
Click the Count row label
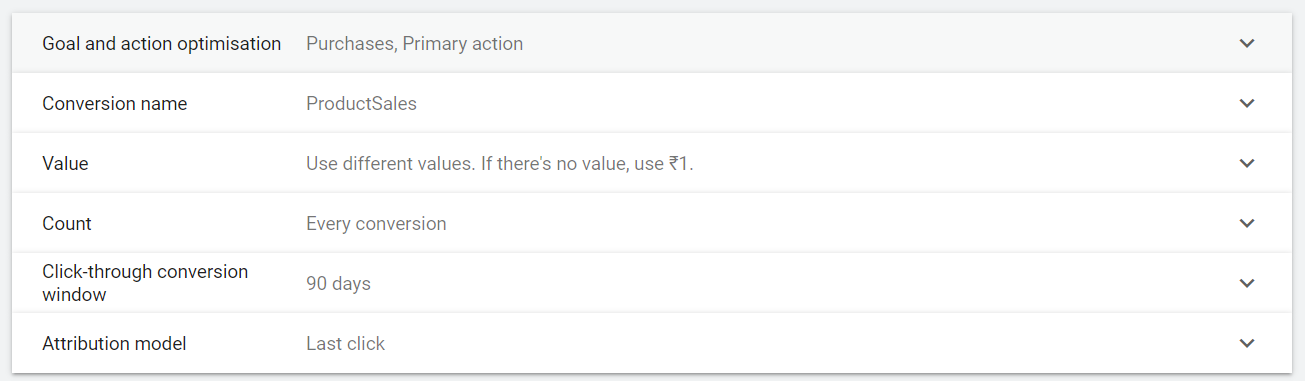(x=67, y=224)
